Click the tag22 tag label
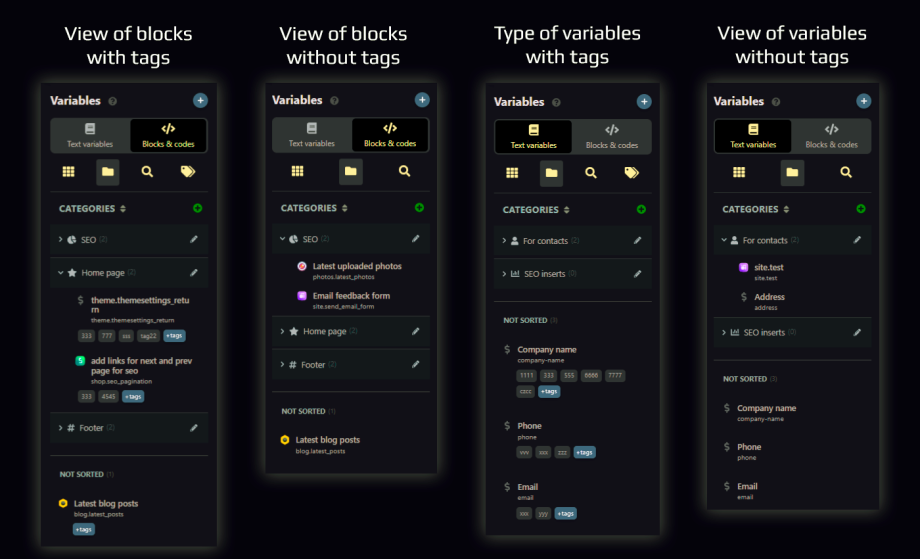The width and height of the screenshot is (920, 559). tap(149, 336)
